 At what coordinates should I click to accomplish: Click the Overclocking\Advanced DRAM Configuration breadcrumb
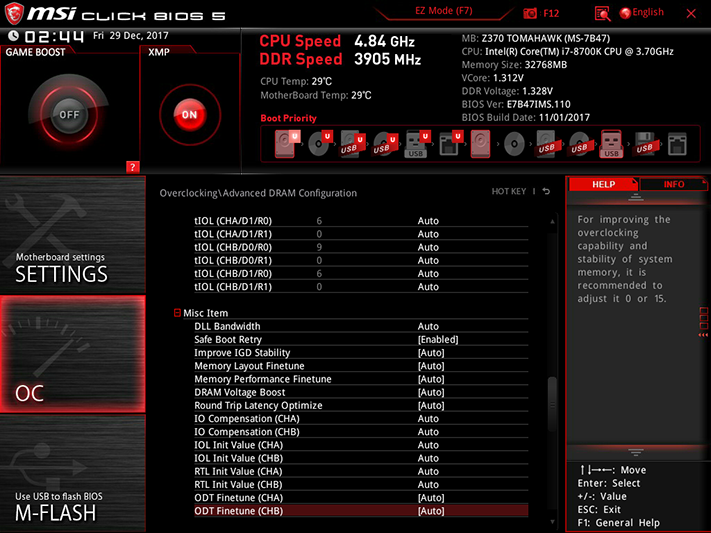click(258, 193)
